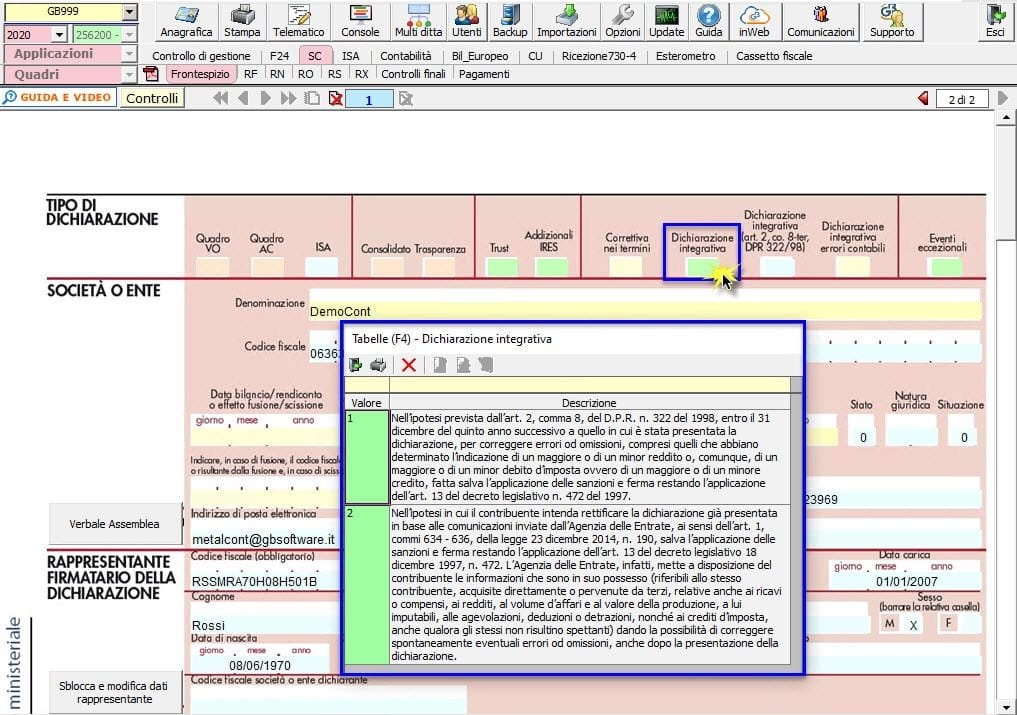Click the Esci exit icon
This screenshot has height=715, width=1017.
995,21
